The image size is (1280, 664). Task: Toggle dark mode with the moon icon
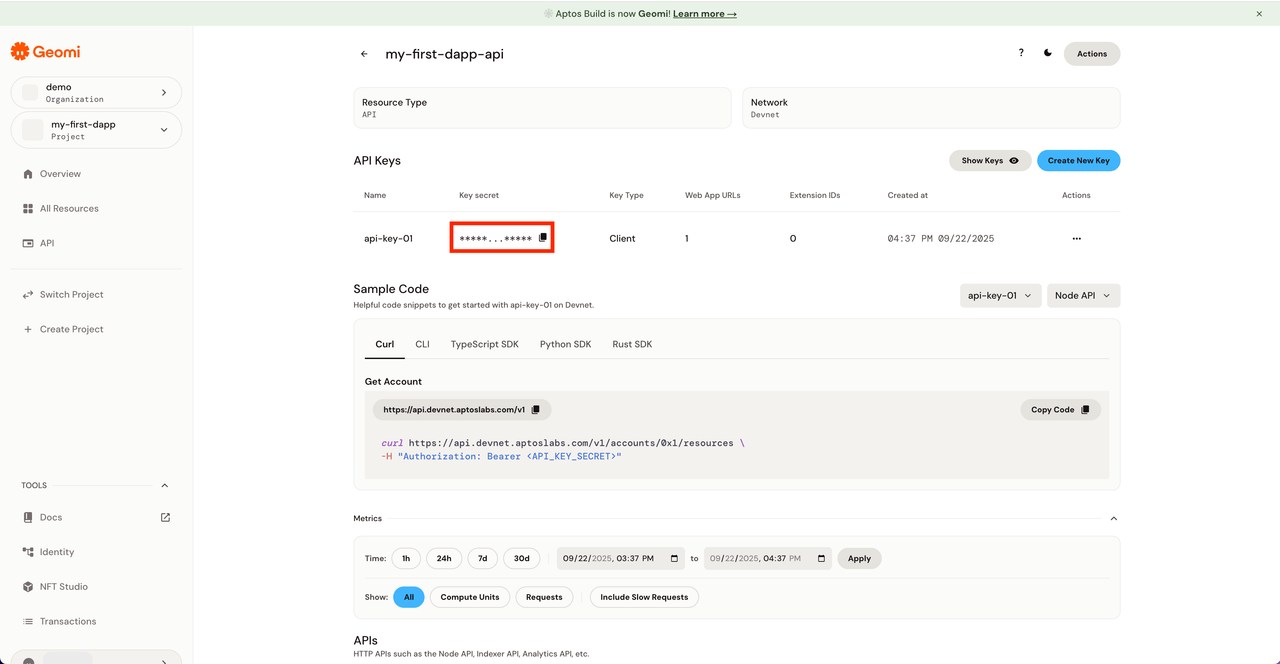click(1047, 53)
